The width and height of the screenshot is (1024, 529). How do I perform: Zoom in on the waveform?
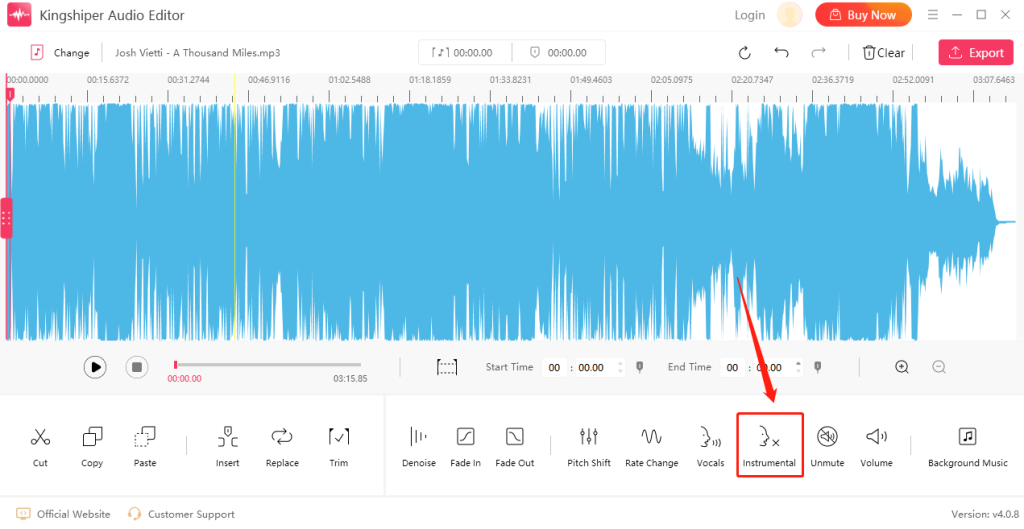(x=902, y=367)
